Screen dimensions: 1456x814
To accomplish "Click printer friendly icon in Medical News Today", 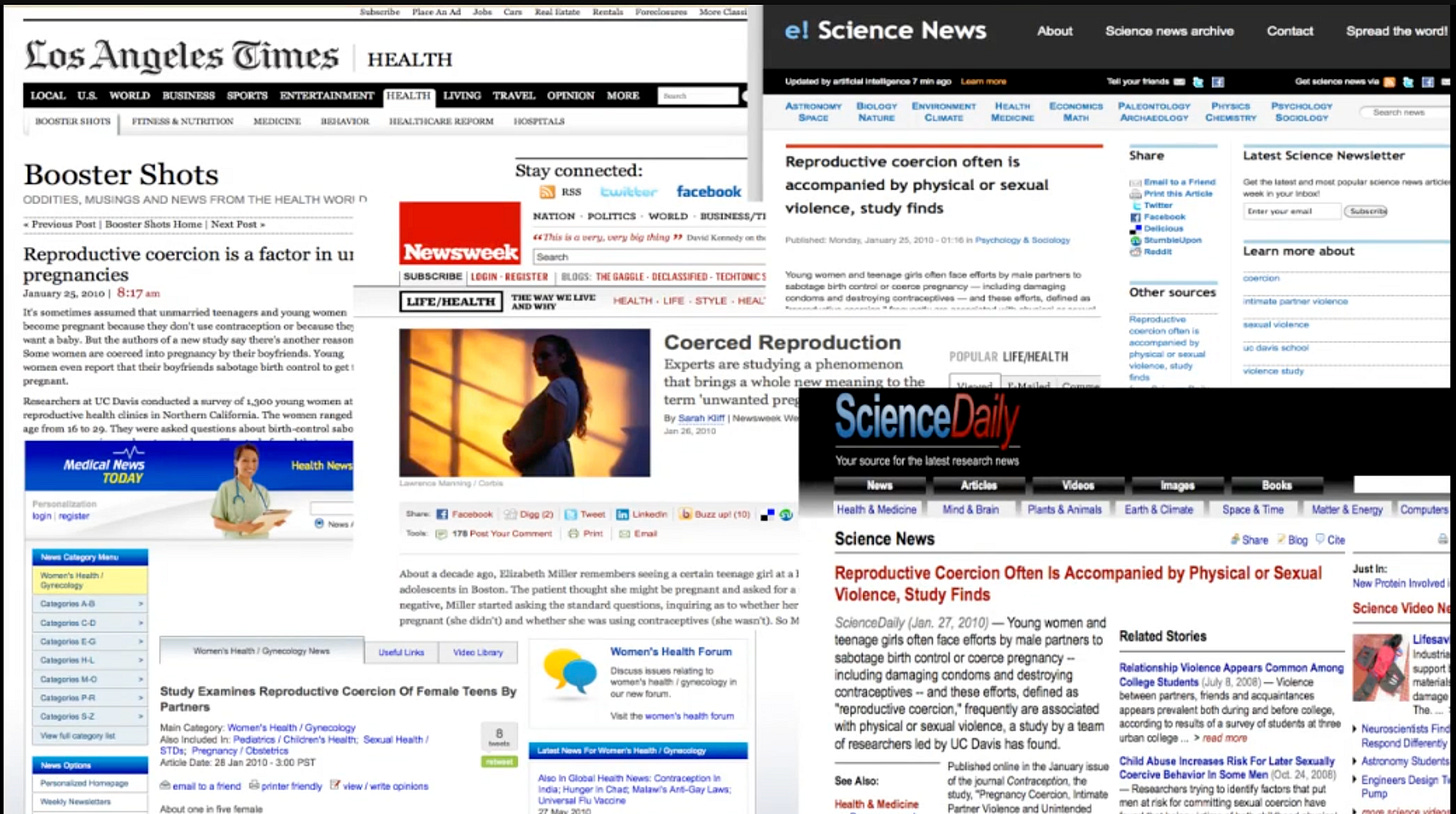I will 254,785.
